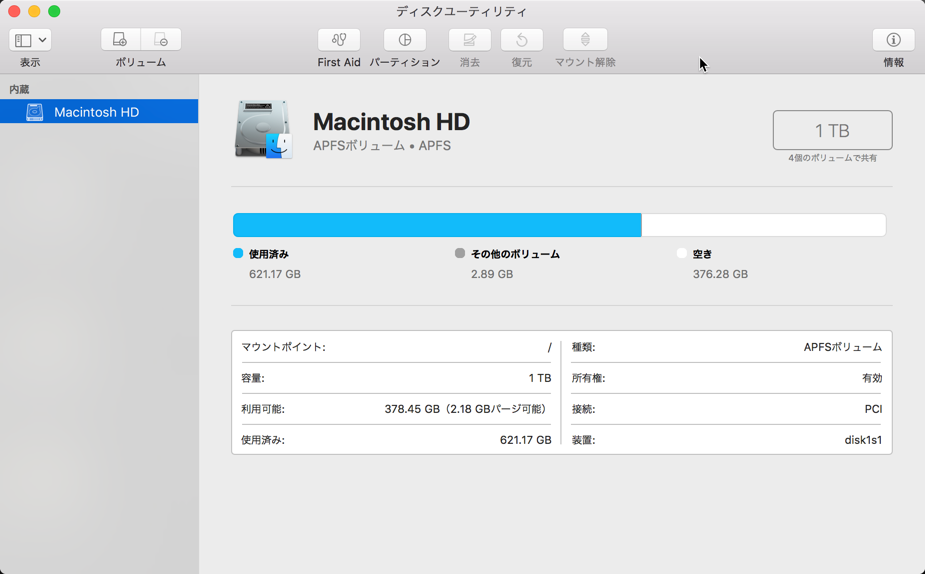Click the 復元 restore icon

coord(521,40)
